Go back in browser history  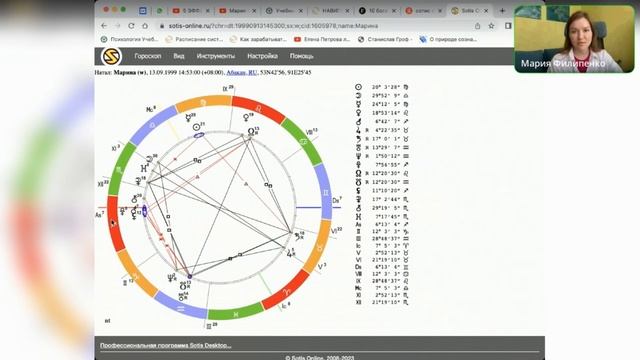[x=104, y=26]
